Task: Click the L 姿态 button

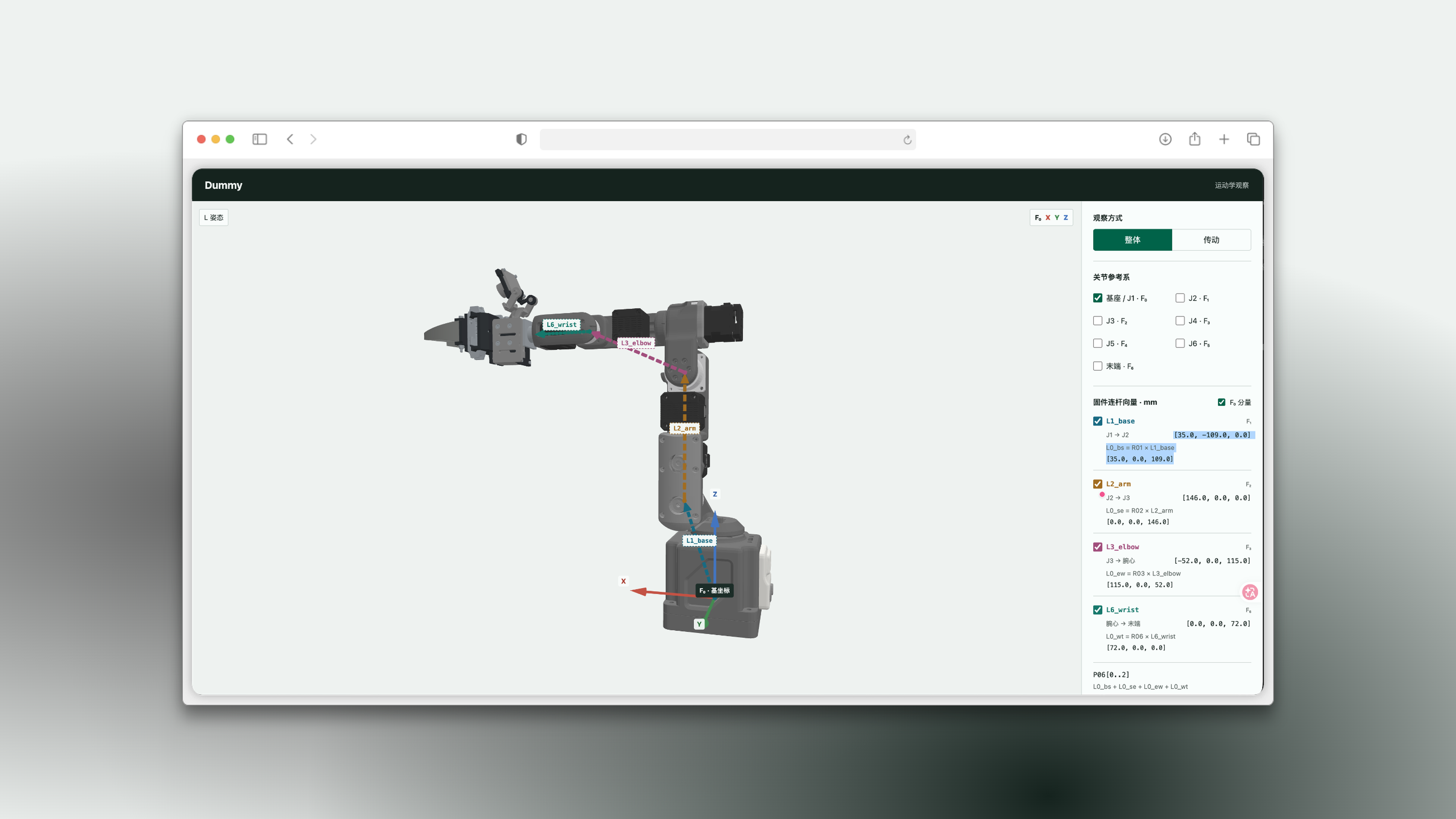Action: (x=213, y=218)
